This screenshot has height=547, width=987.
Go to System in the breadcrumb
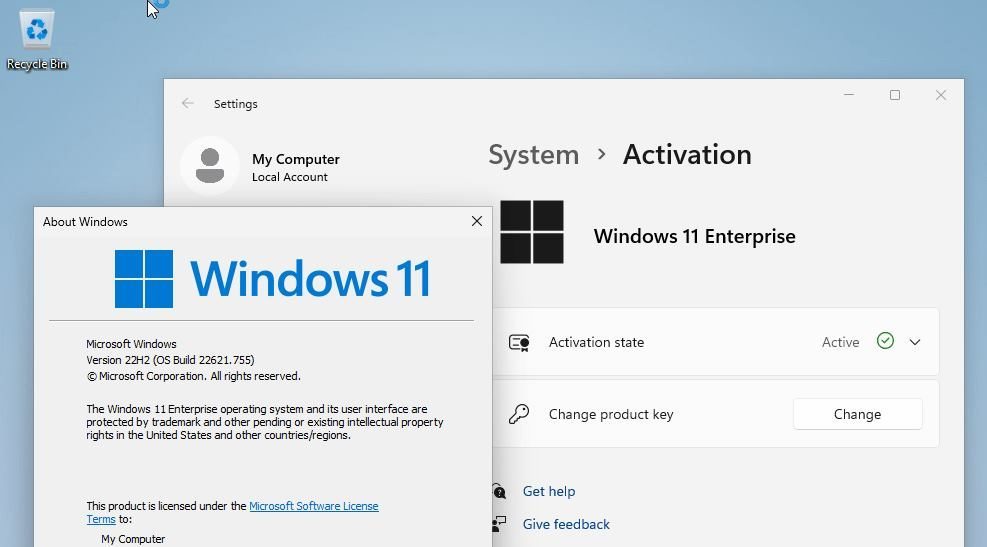click(x=534, y=155)
